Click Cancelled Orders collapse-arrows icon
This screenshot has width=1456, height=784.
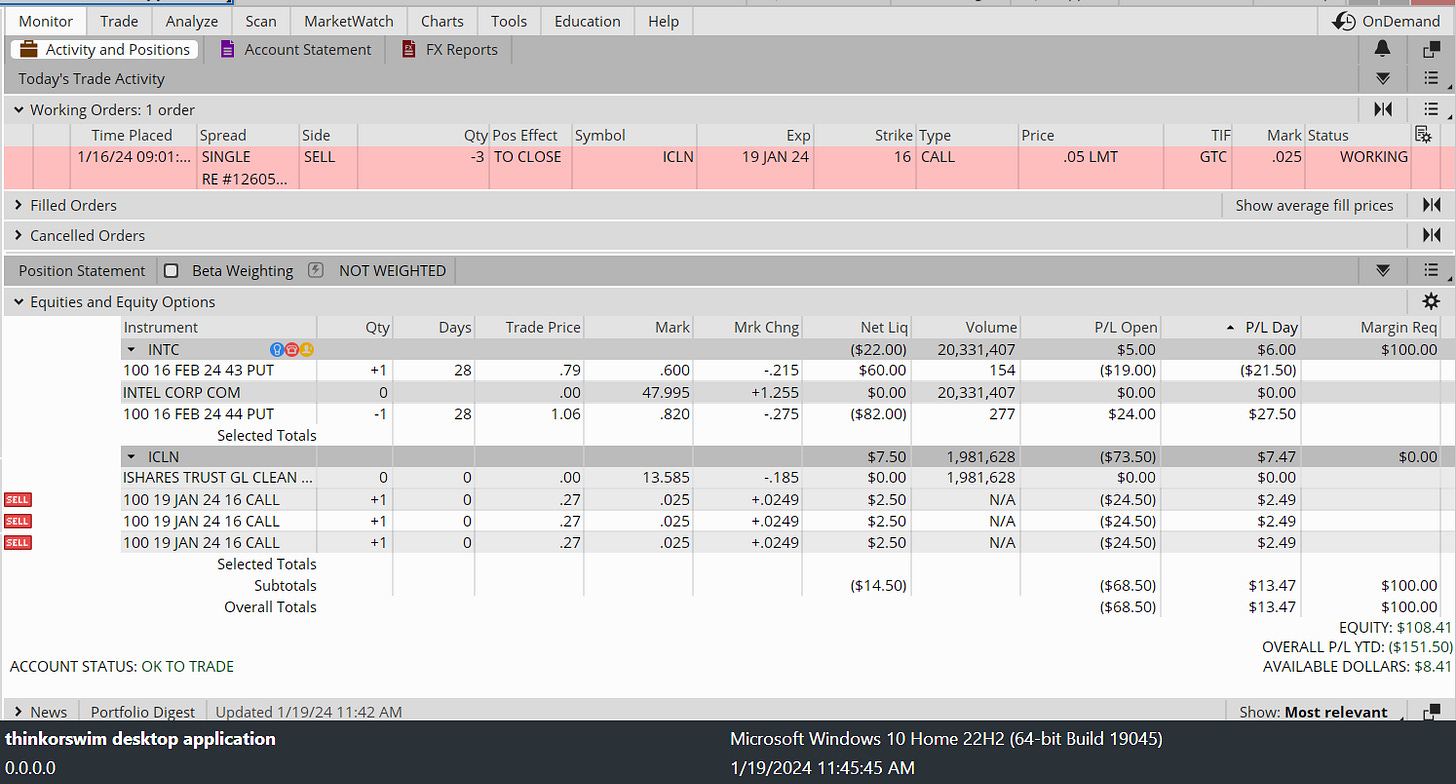coord(1431,235)
